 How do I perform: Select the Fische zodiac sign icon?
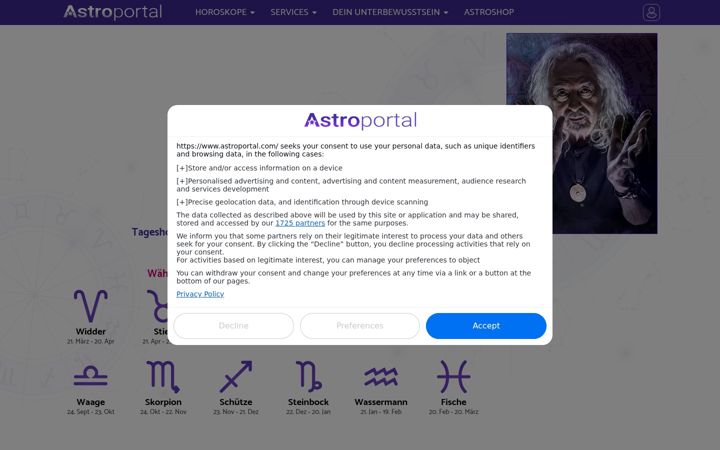point(453,376)
